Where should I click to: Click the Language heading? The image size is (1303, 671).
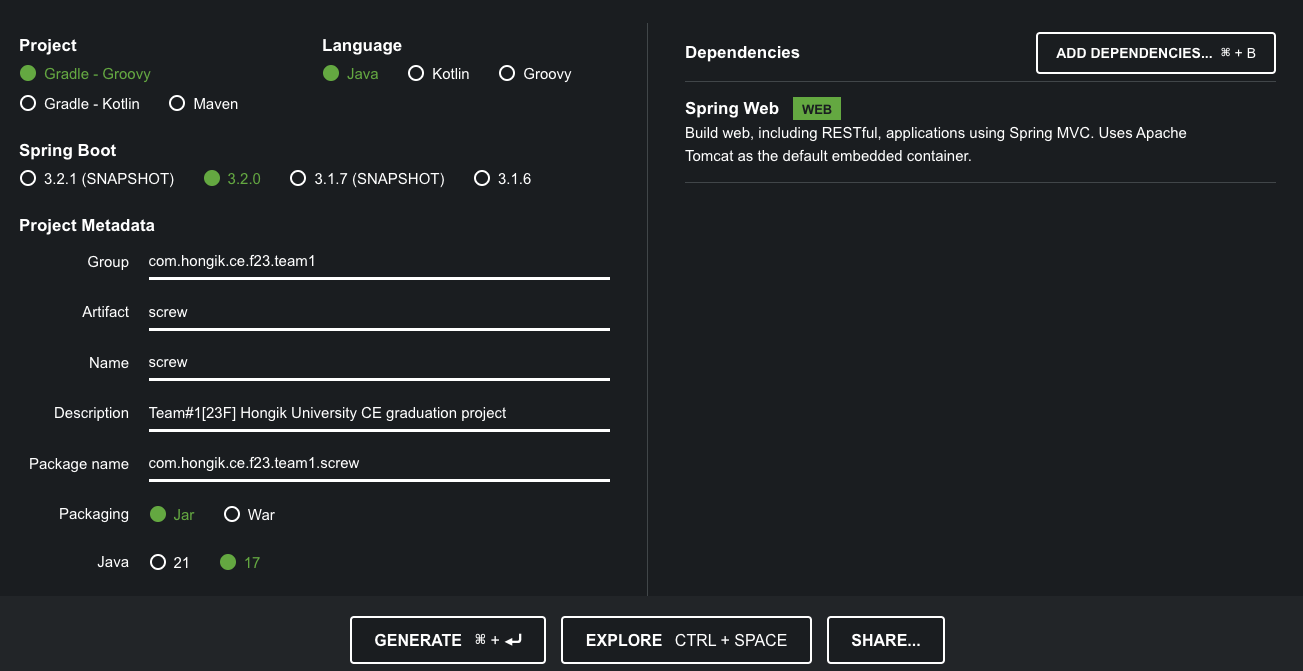point(362,46)
